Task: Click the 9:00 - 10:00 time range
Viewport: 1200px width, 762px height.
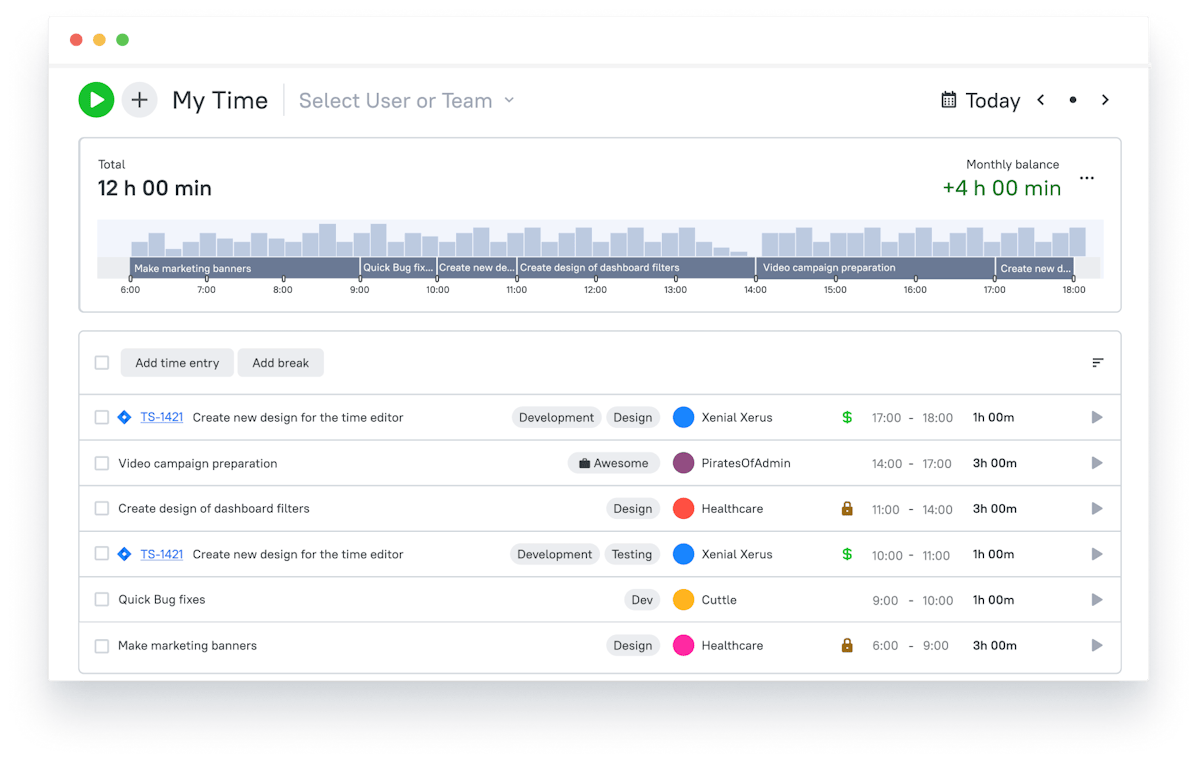Action: (x=913, y=601)
